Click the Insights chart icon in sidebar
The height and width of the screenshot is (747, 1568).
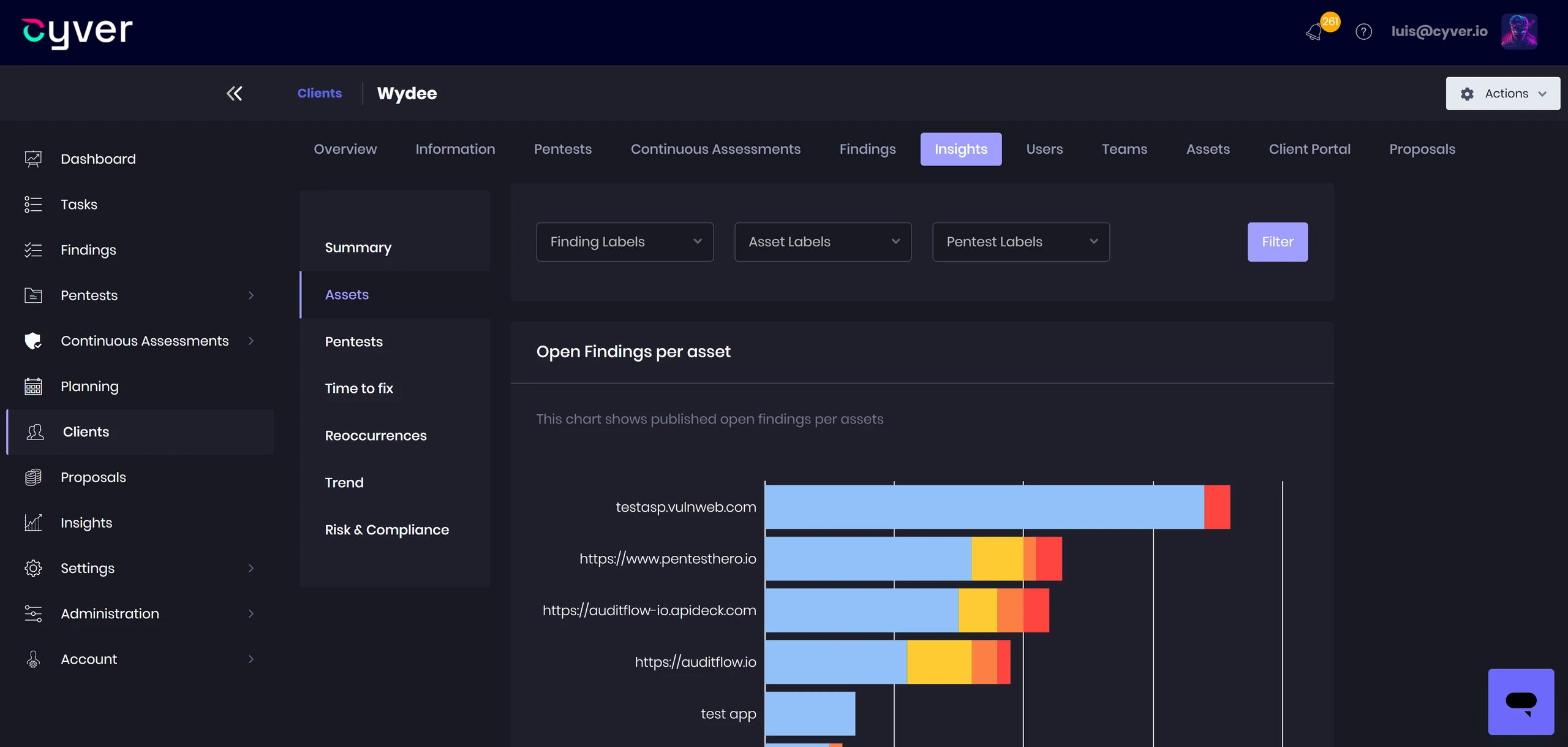(x=33, y=523)
